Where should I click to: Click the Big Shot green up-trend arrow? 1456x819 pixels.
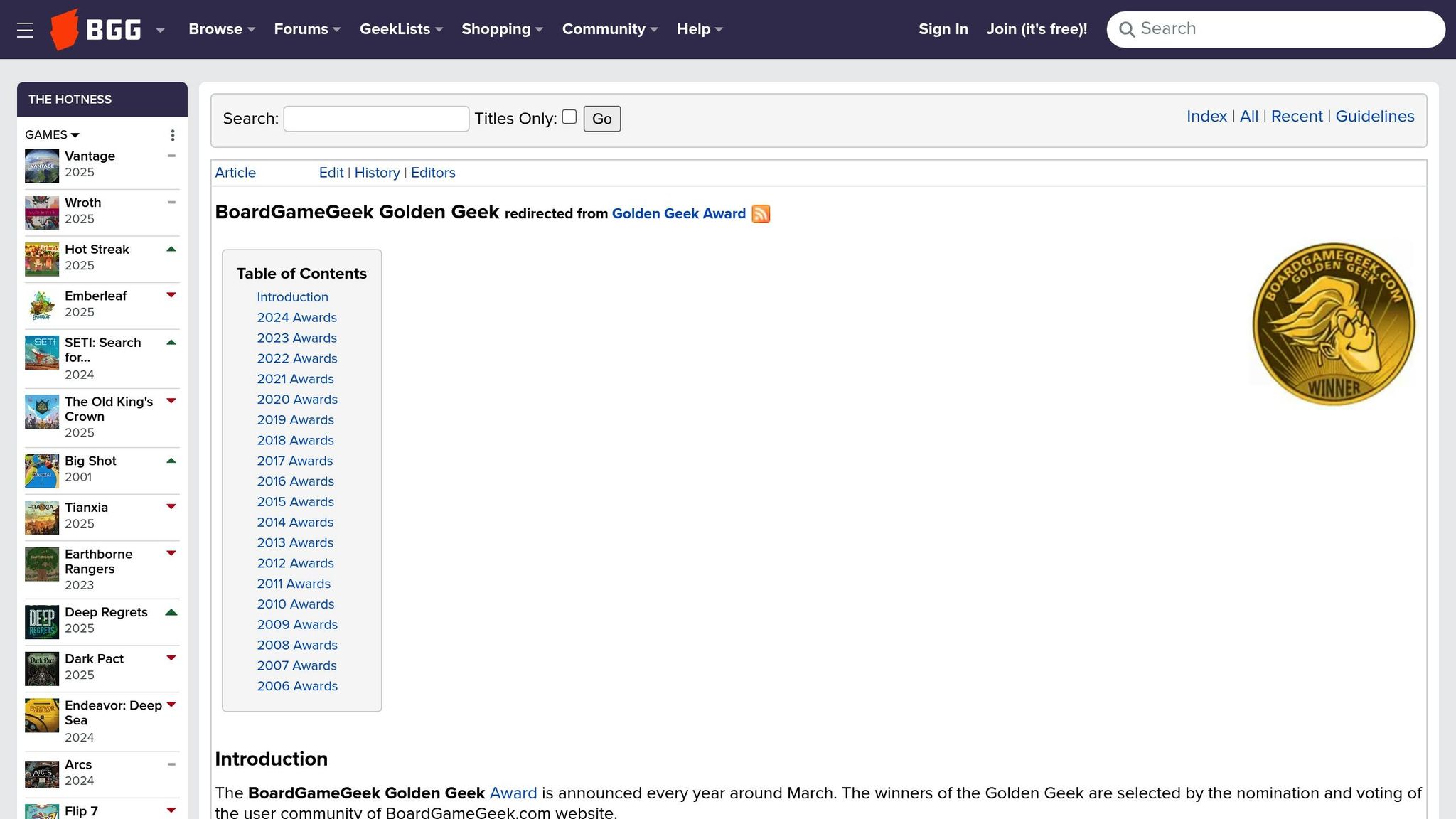pos(171,461)
